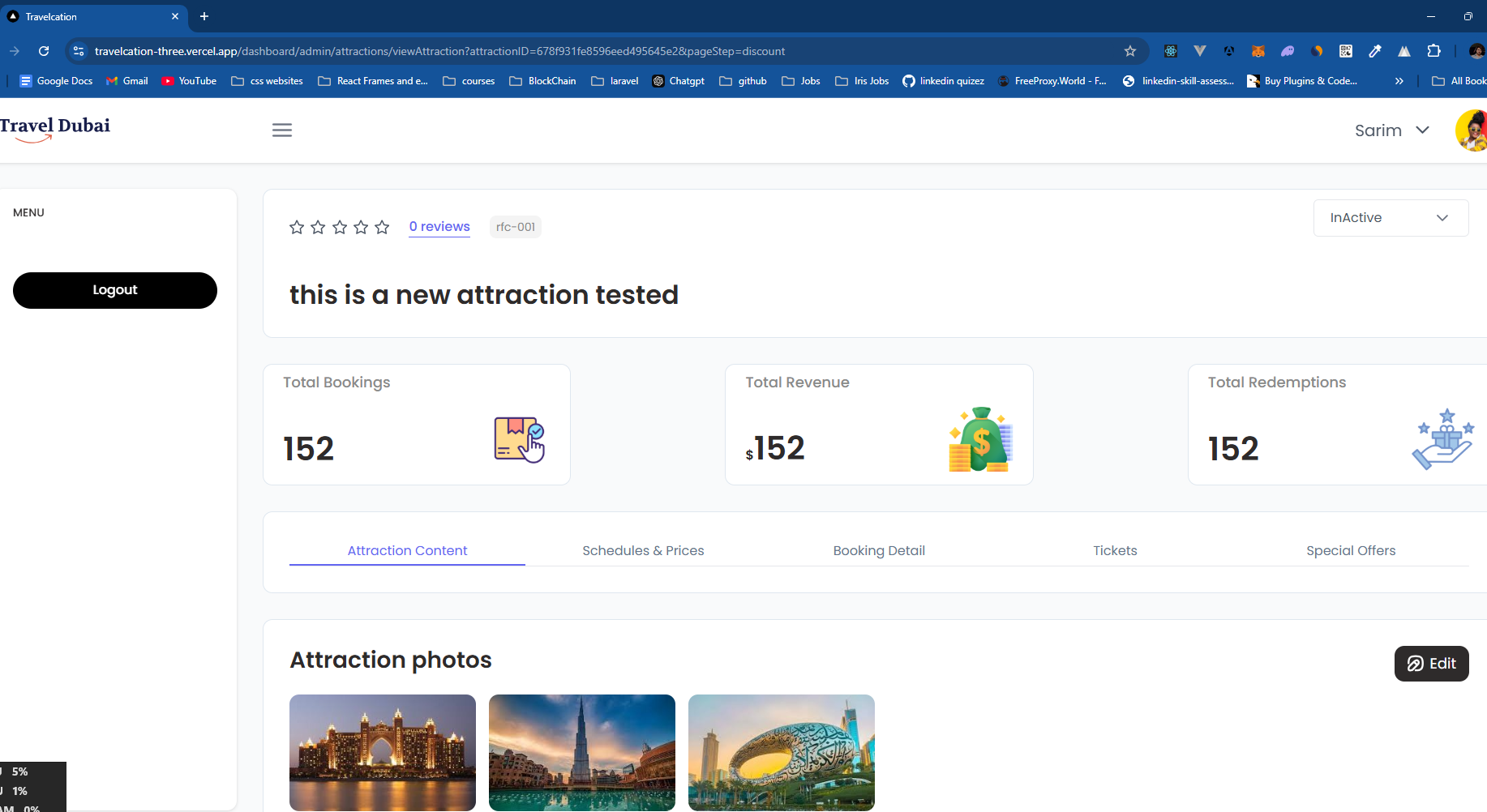Bookmark this page with the star icon
This screenshot has width=1487, height=812.
pos(1130,50)
